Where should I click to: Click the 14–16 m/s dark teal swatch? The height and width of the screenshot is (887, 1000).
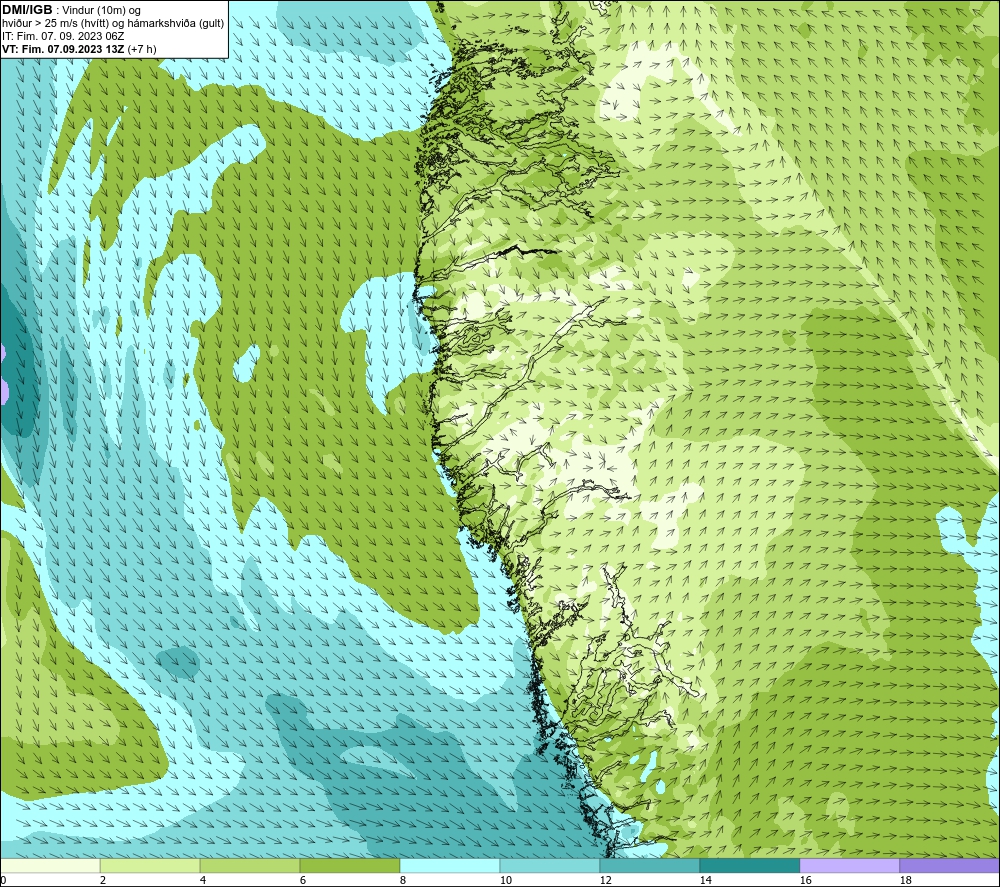click(x=749, y=865)
